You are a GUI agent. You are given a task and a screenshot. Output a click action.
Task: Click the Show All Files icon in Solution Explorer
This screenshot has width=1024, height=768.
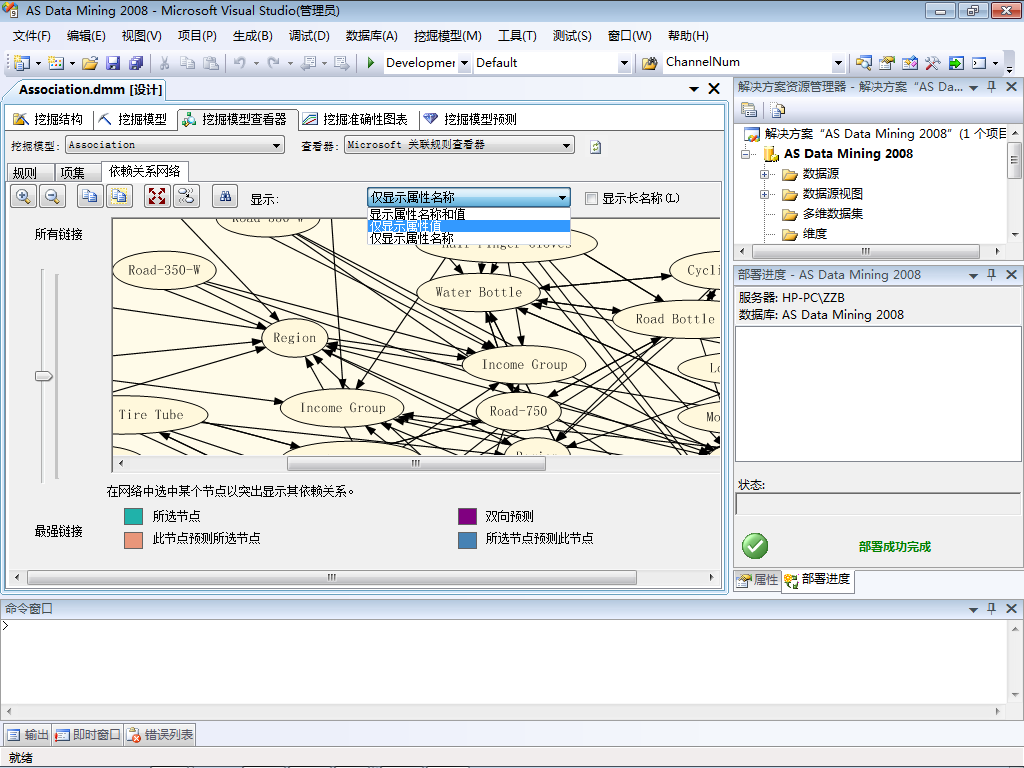777,110
